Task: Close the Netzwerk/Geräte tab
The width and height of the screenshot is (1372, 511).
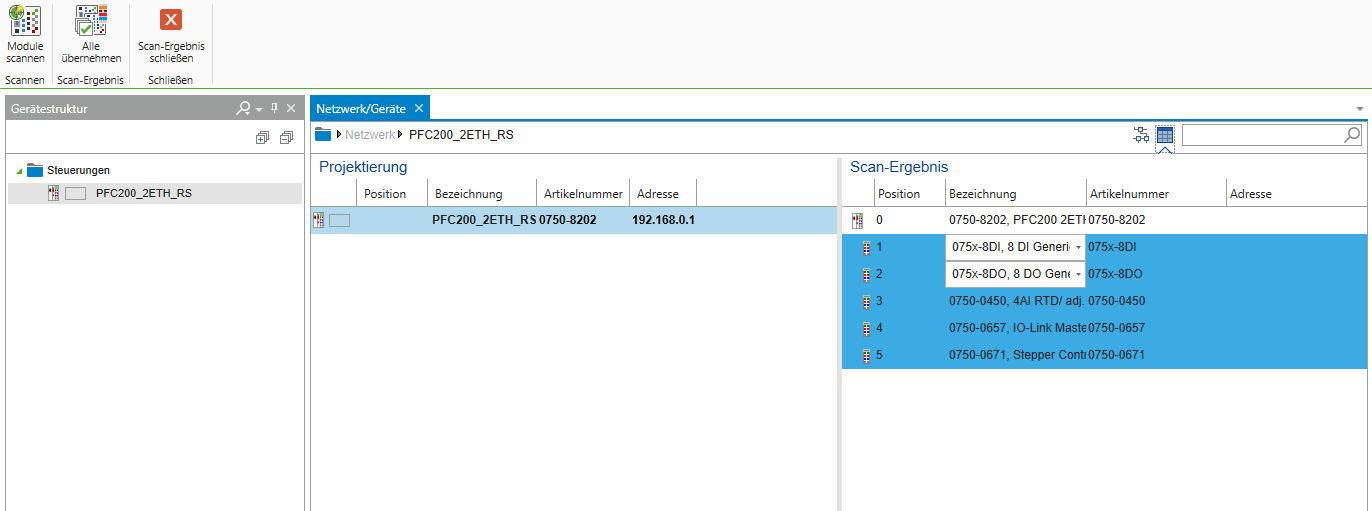Action: pos(419,108)
